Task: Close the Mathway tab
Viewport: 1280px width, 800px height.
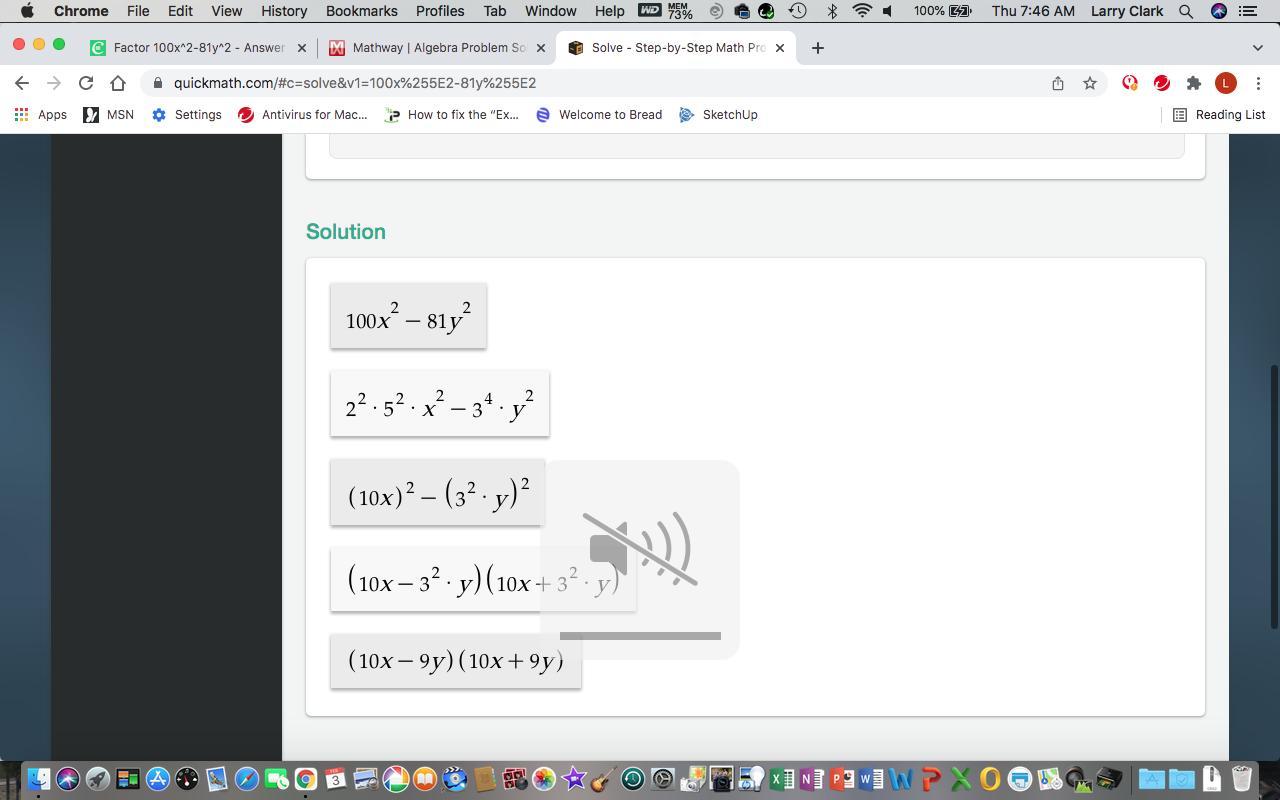Action: coord(541,47)
